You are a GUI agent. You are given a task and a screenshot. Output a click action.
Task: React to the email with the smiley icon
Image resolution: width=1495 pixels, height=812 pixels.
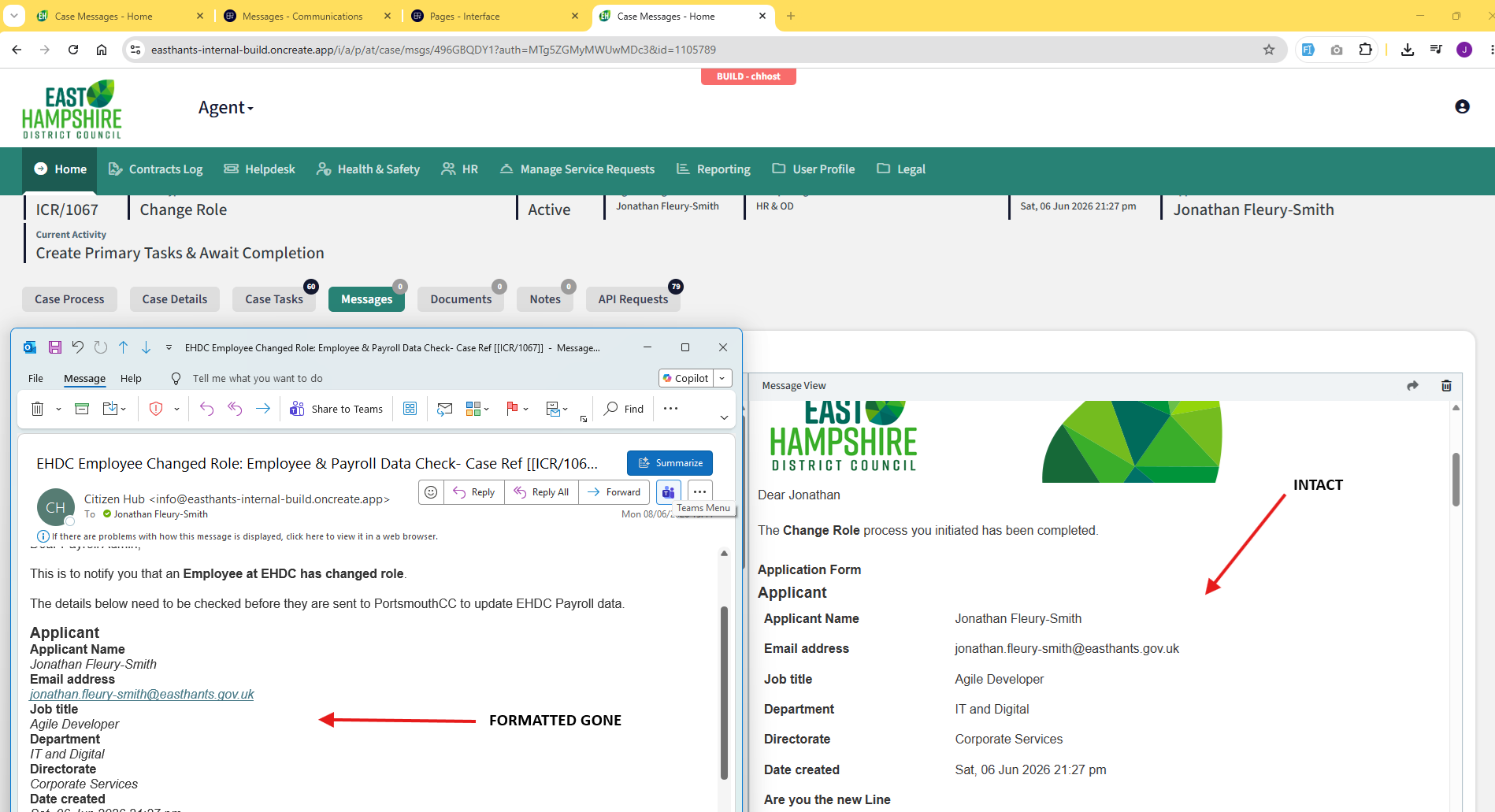pos(431,492)
